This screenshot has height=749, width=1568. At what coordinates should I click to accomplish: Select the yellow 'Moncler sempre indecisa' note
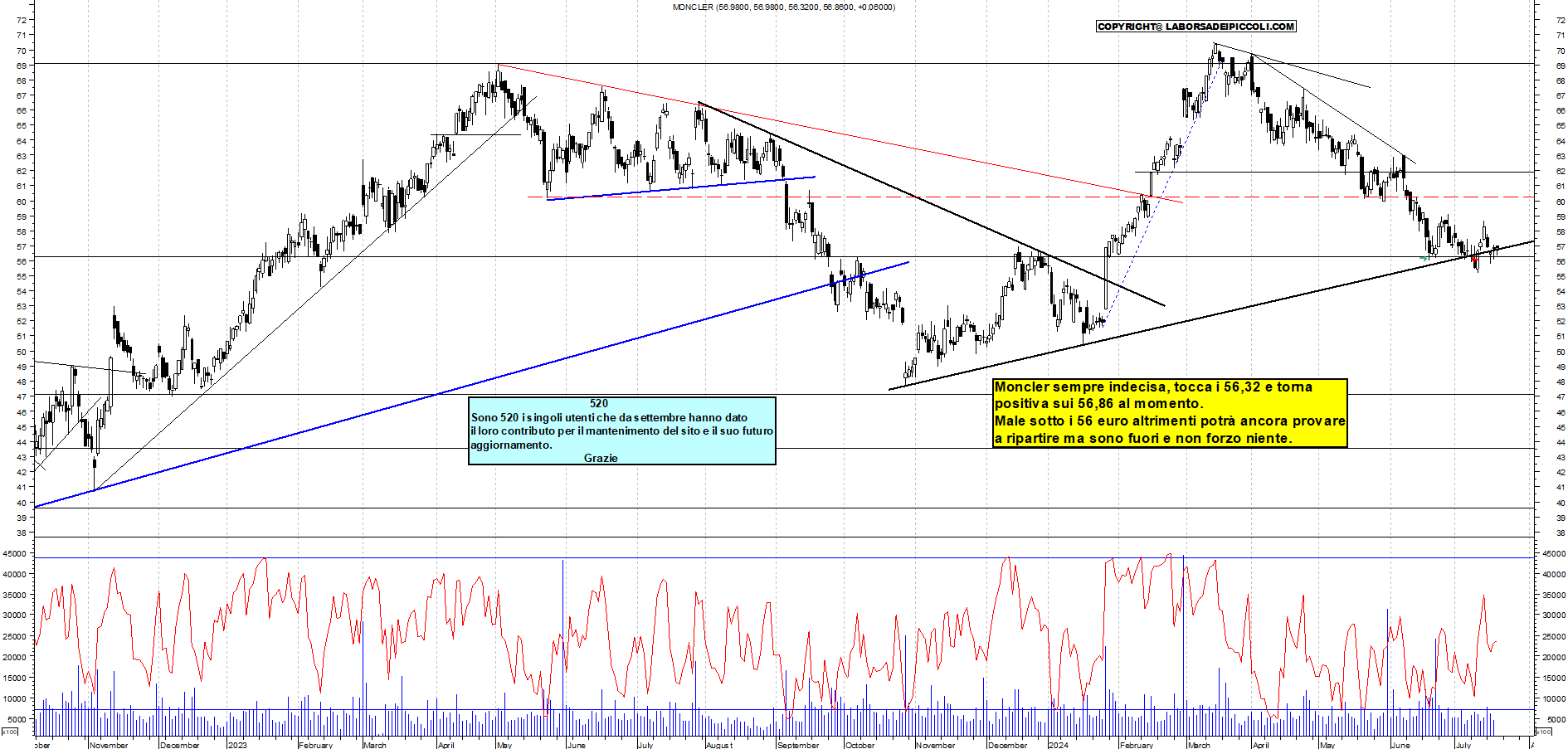click(1170, 413)
